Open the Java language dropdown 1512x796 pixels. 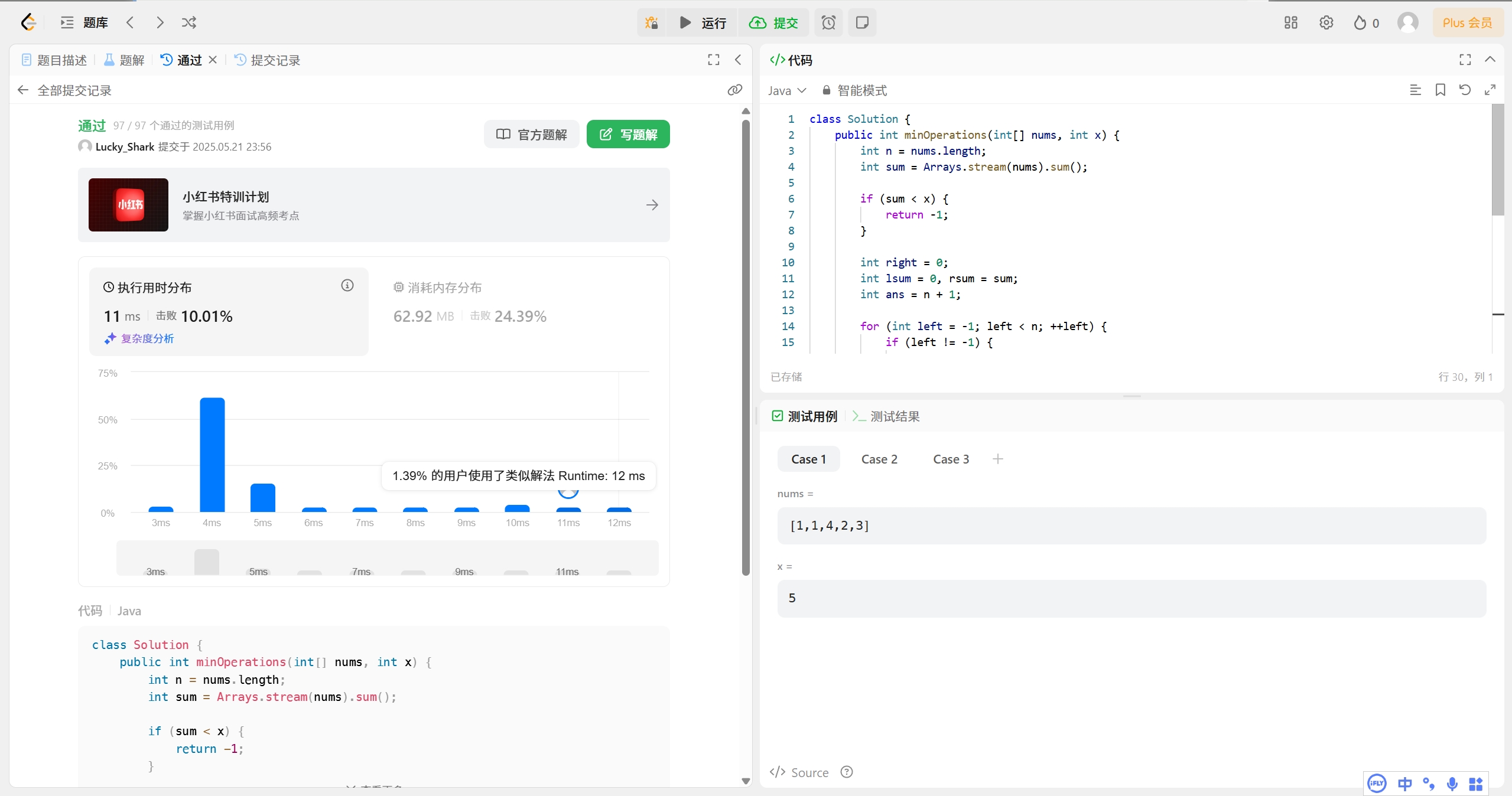(x=786, y=90)
